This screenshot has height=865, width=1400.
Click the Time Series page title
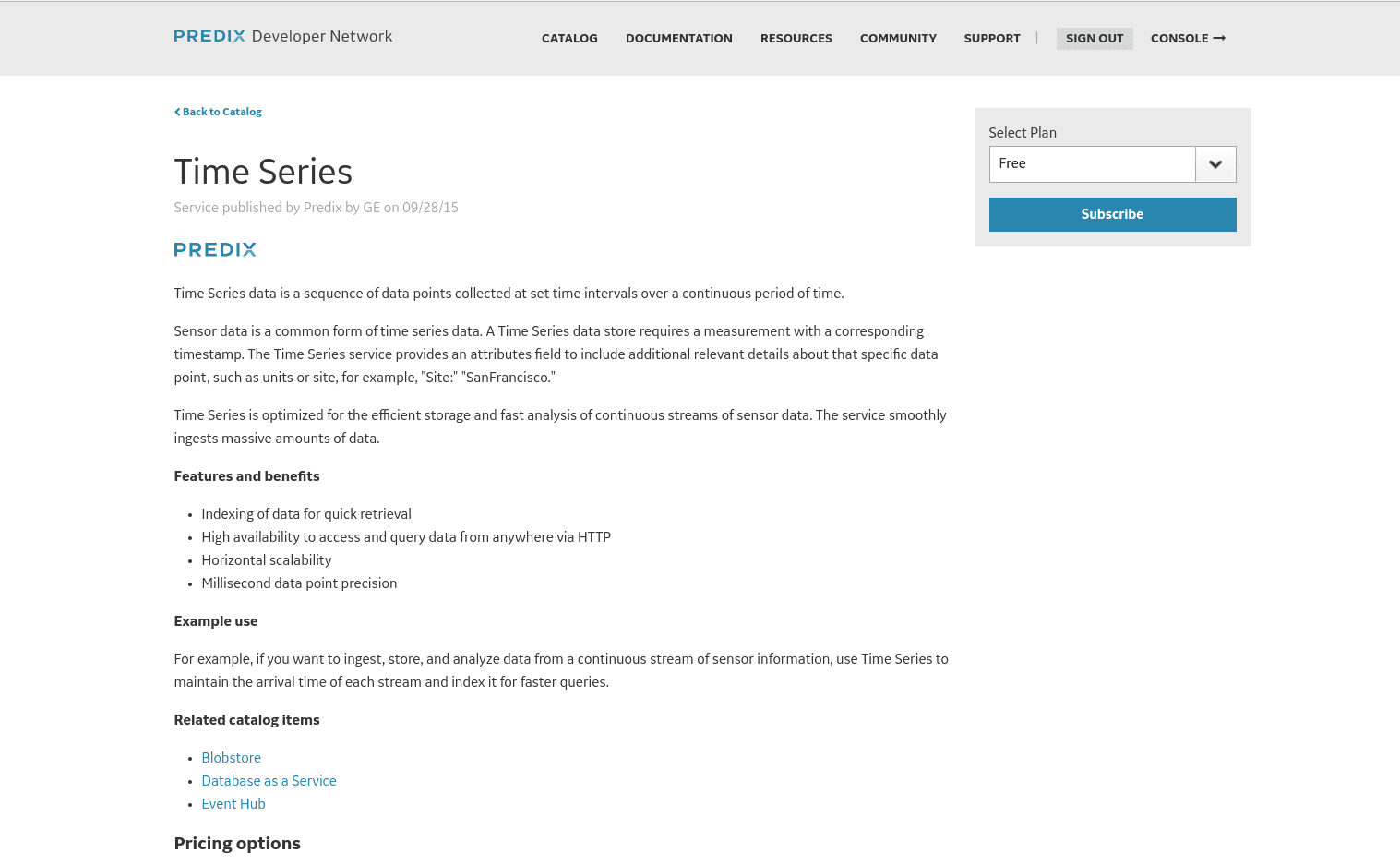[263, 172]
